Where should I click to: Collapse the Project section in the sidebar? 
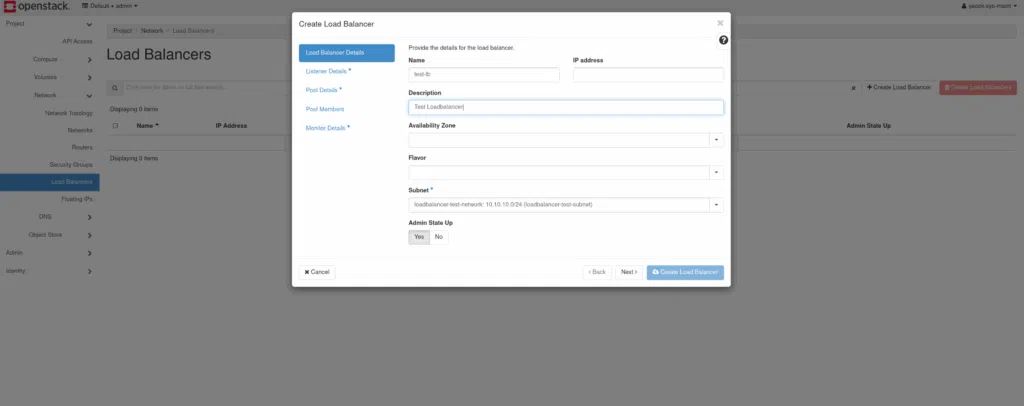pos(50,24)
